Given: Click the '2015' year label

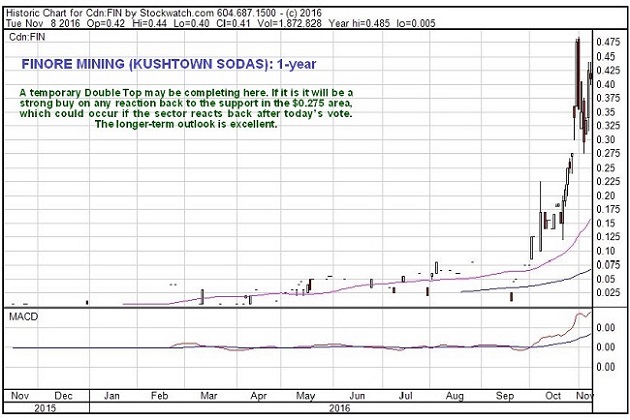Looking at the screenshot, I should [x=45, y=409].
